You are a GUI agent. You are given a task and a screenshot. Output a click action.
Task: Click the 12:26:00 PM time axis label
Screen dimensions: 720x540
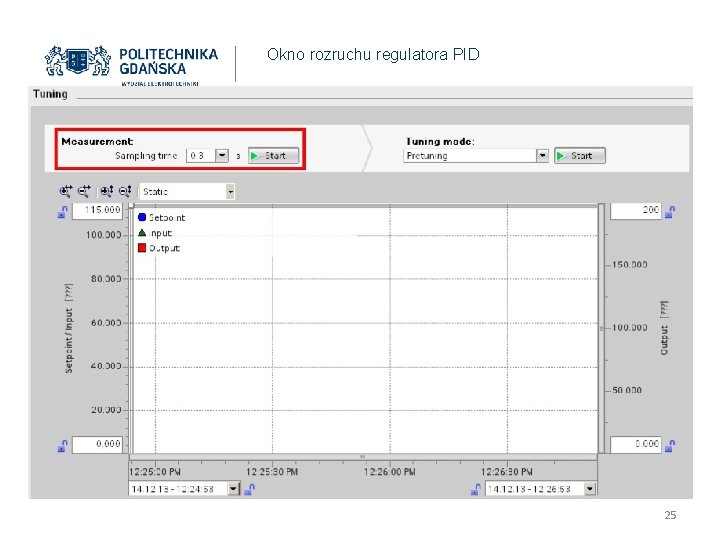[389, 472]
